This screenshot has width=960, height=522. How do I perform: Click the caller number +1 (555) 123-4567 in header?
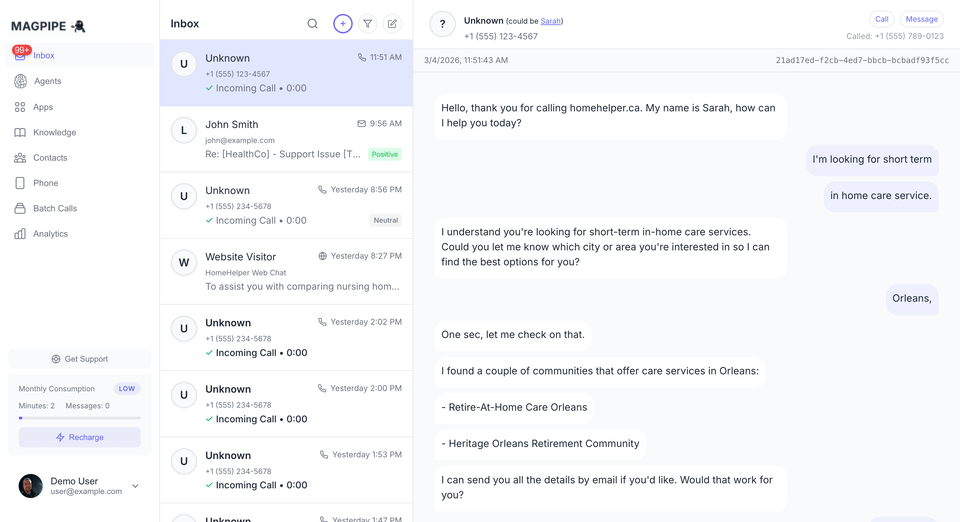pos(501,36)
